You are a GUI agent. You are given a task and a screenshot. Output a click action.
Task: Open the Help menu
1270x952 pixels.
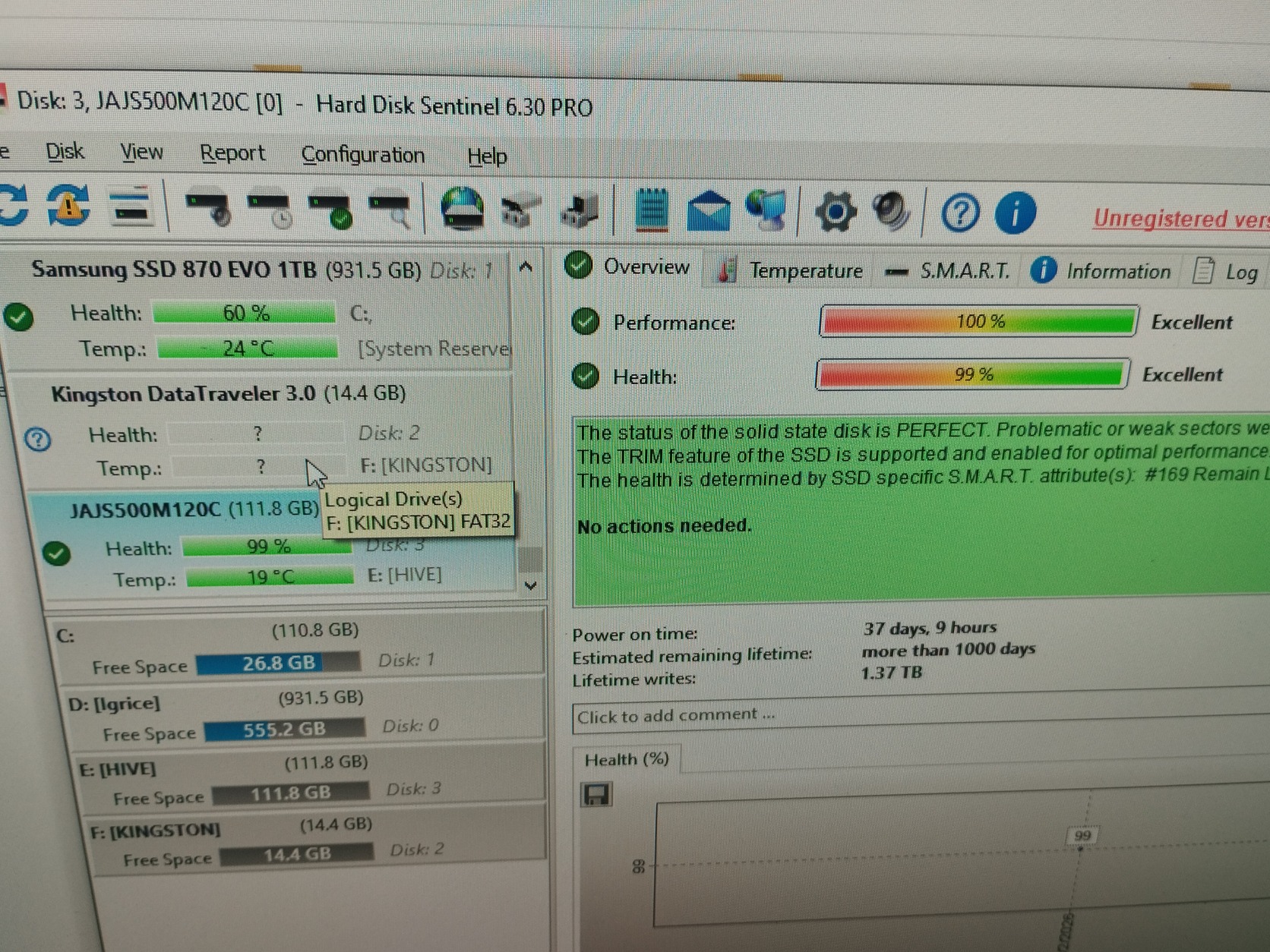point(487,156)
